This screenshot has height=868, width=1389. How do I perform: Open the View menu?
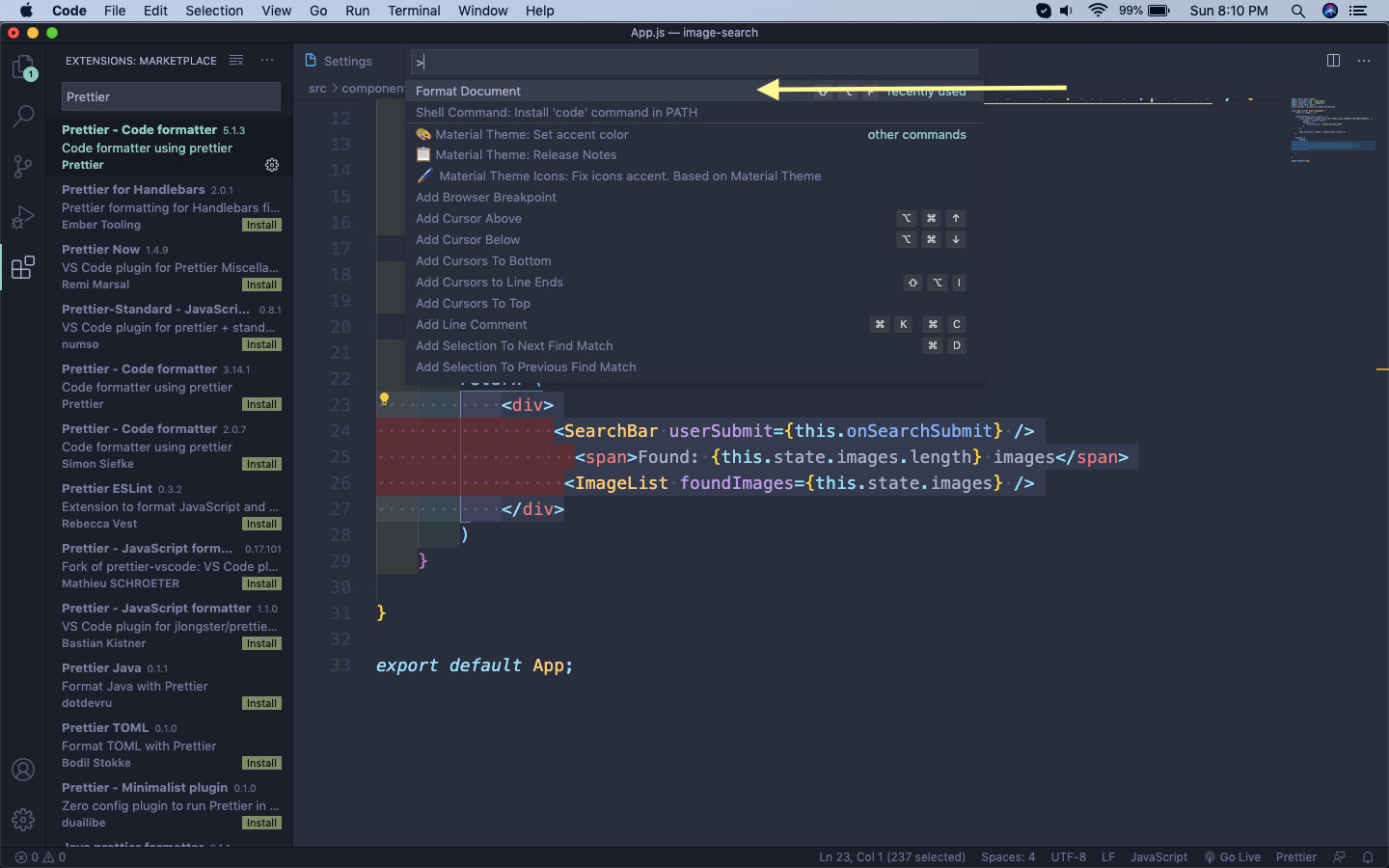tap(276, 11)
